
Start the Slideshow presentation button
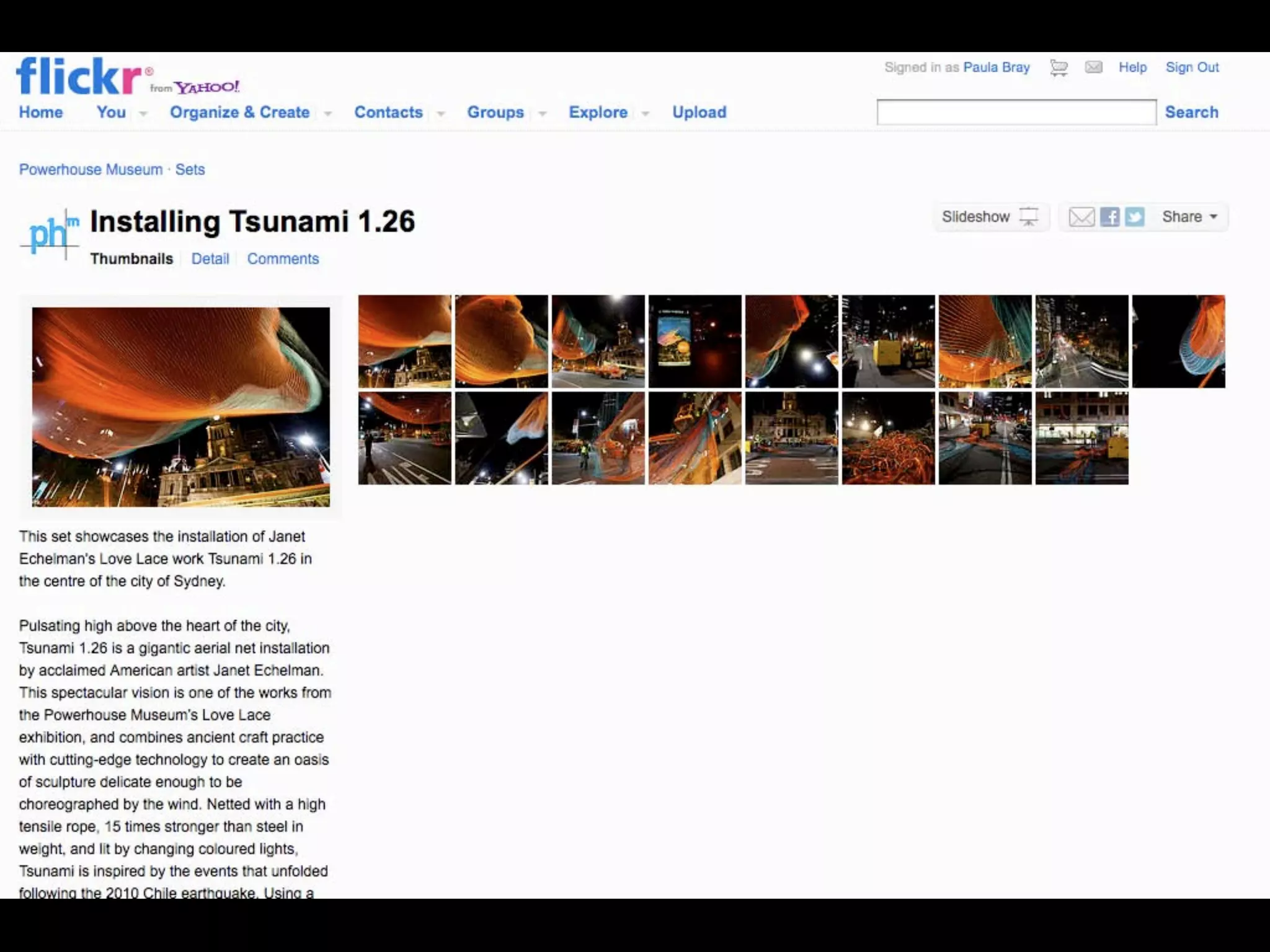click(x=990, y=217)
